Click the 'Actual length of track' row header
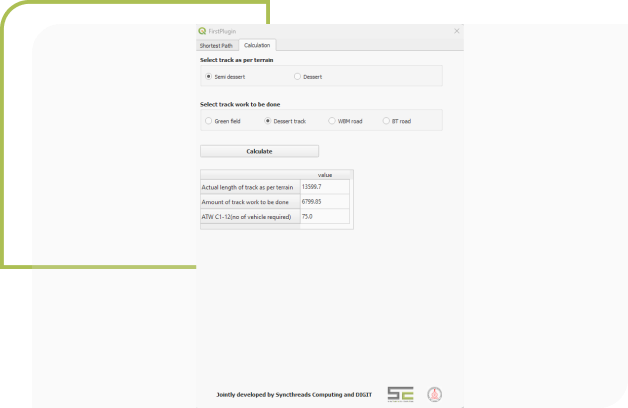The width and height of the screenshot is (628, 408). tap(249, 187)
